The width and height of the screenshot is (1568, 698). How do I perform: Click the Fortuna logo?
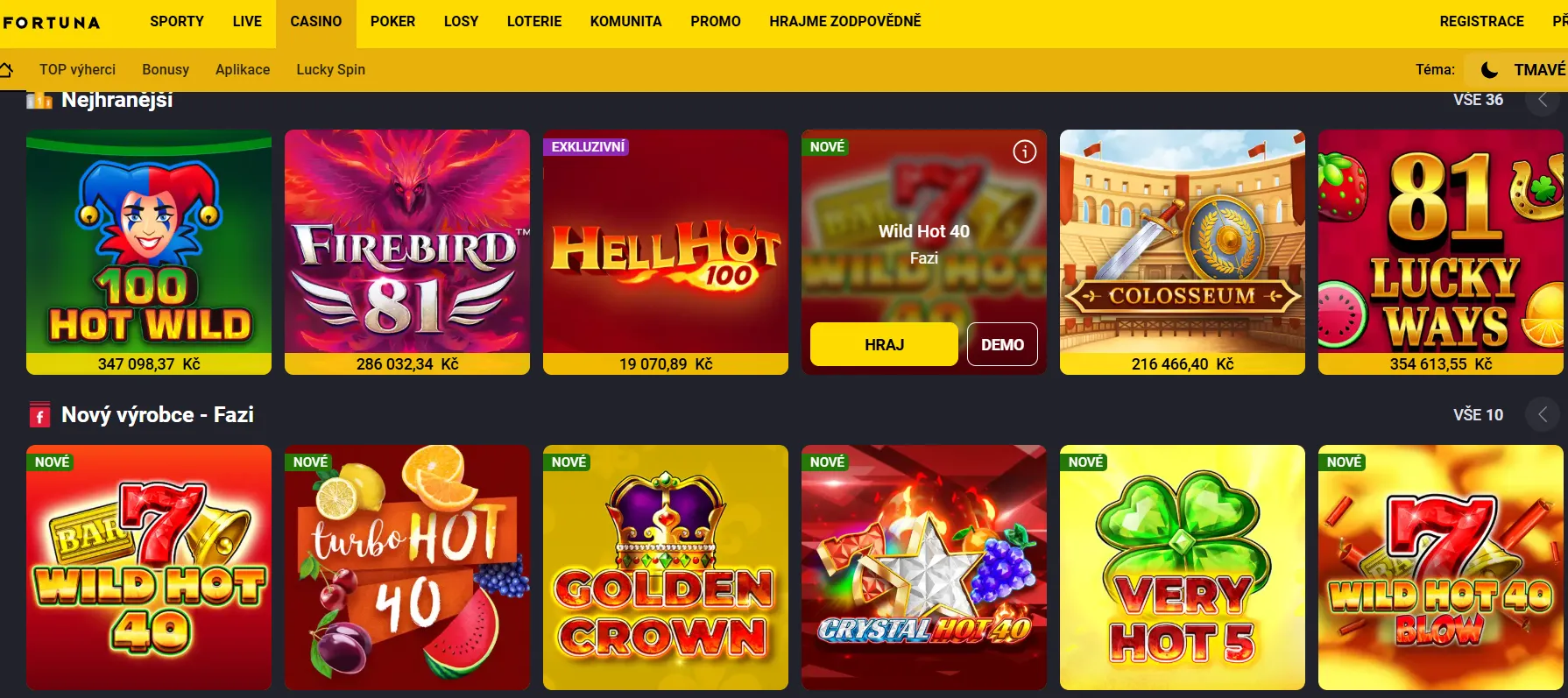(51, 23)
